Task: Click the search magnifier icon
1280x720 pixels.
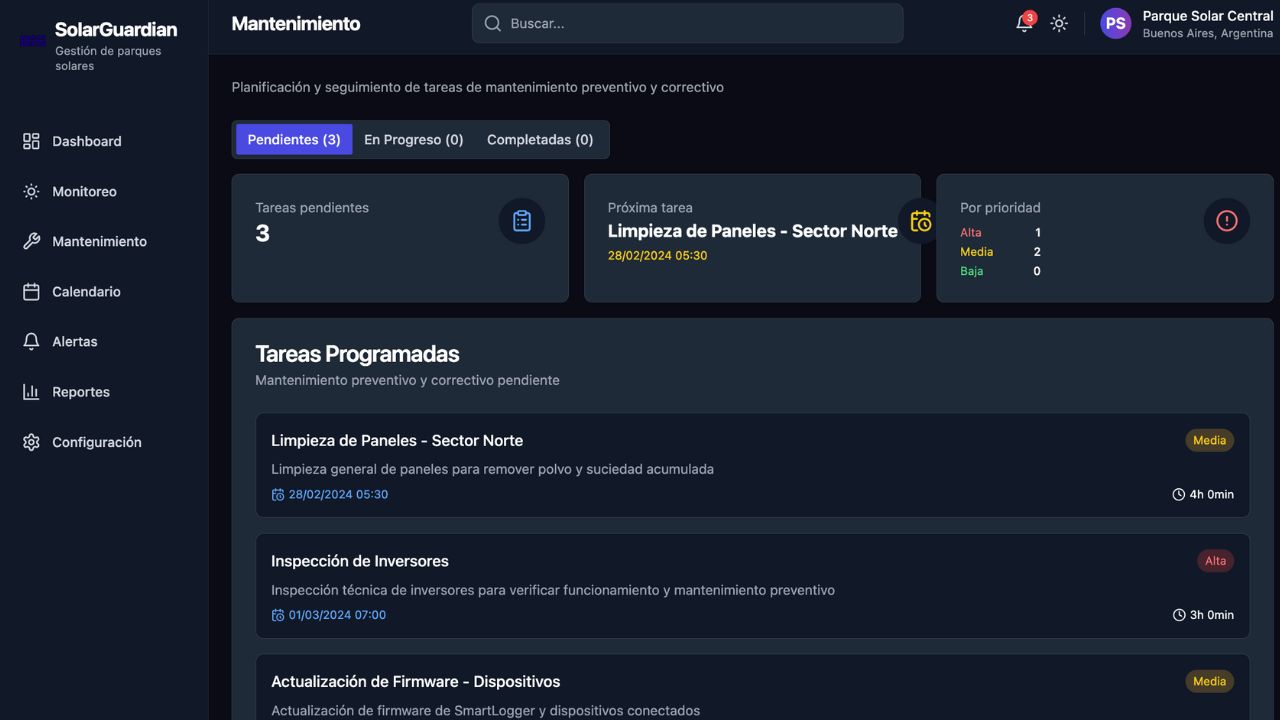Action: point(492,23)
